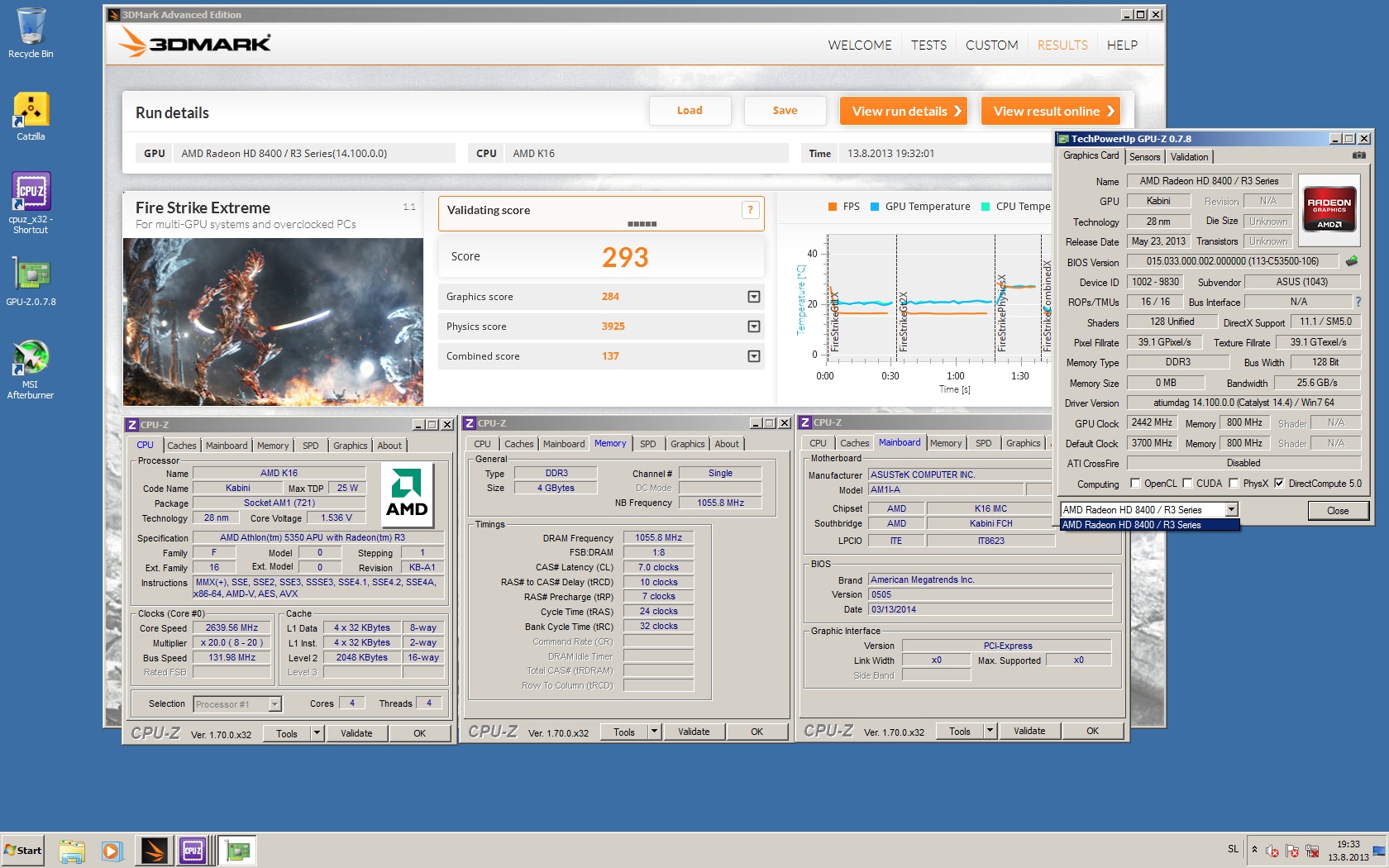Open Tools dropdown arrow in Memory window

654,732
